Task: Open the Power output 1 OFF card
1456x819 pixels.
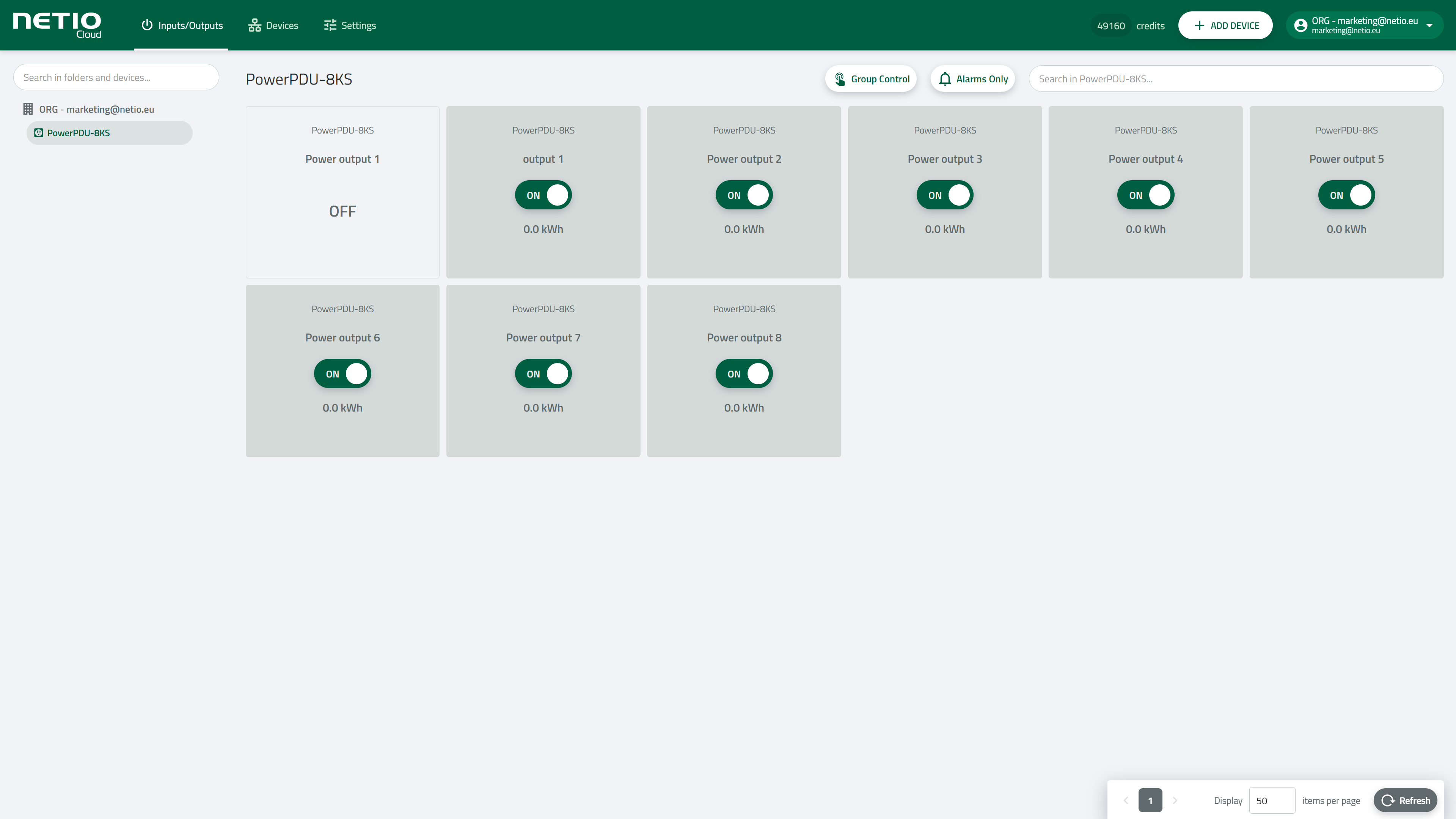Action: point(342,192)
